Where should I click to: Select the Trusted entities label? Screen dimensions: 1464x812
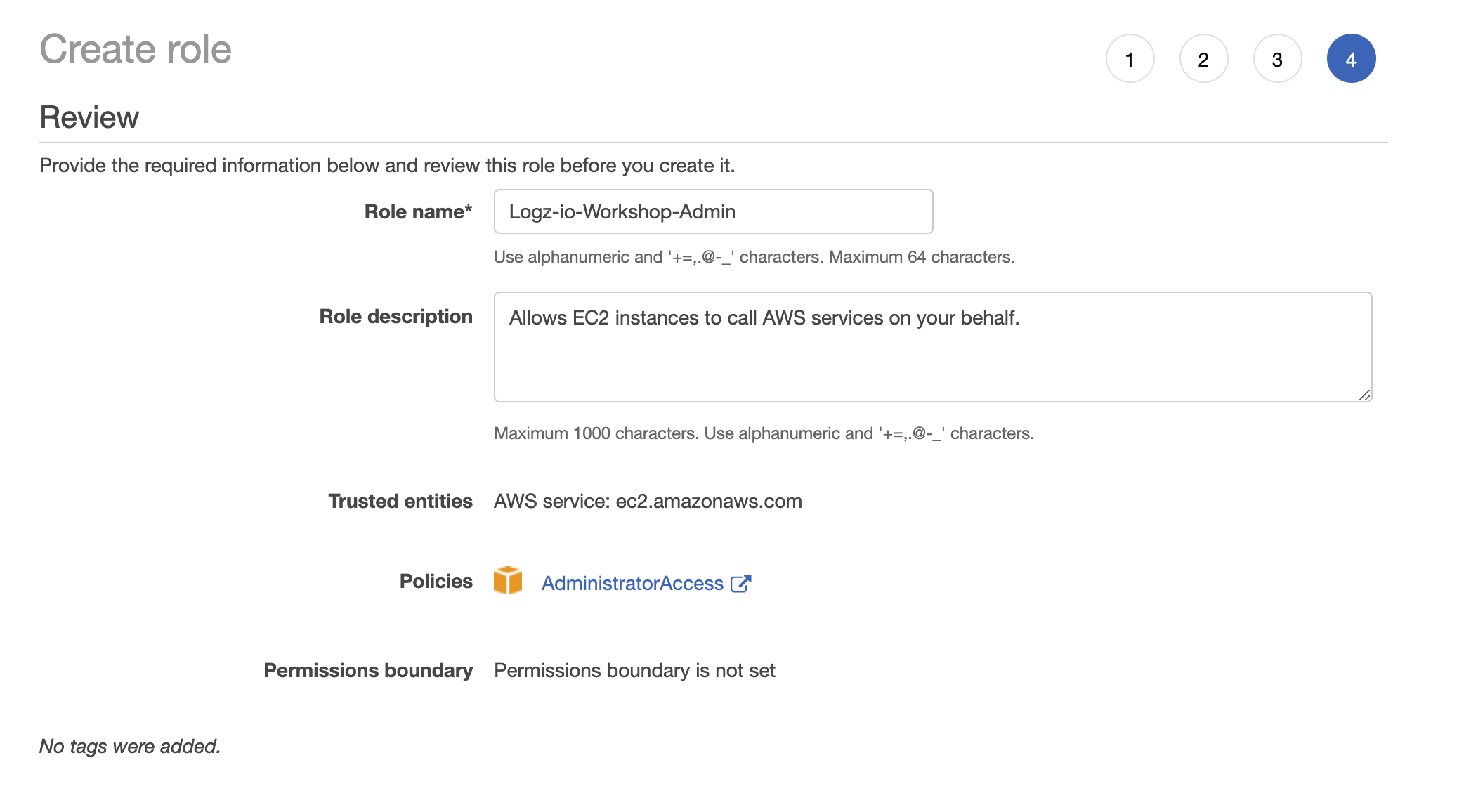coord(400,501)
